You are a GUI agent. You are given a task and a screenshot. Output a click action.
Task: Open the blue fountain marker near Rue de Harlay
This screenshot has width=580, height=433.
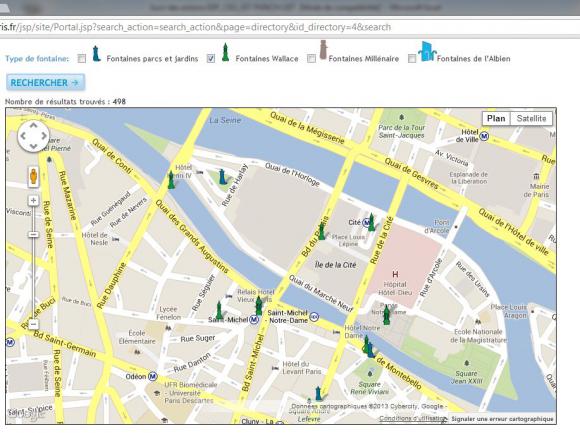pos(222,177)
